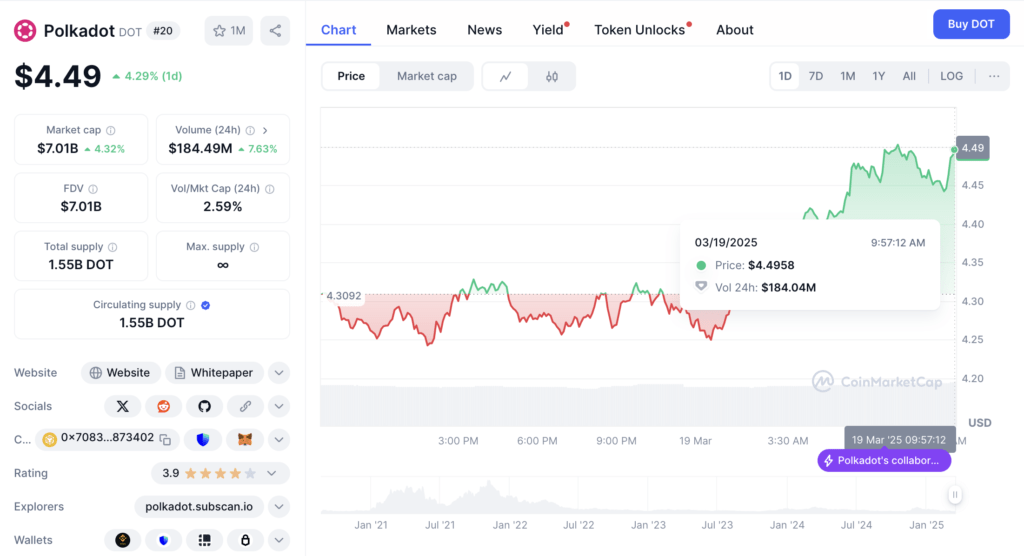Viewport: 1024px width, 556px height.
Task: Show Volume (24h) info icon
Action: [x=250, y=131]
